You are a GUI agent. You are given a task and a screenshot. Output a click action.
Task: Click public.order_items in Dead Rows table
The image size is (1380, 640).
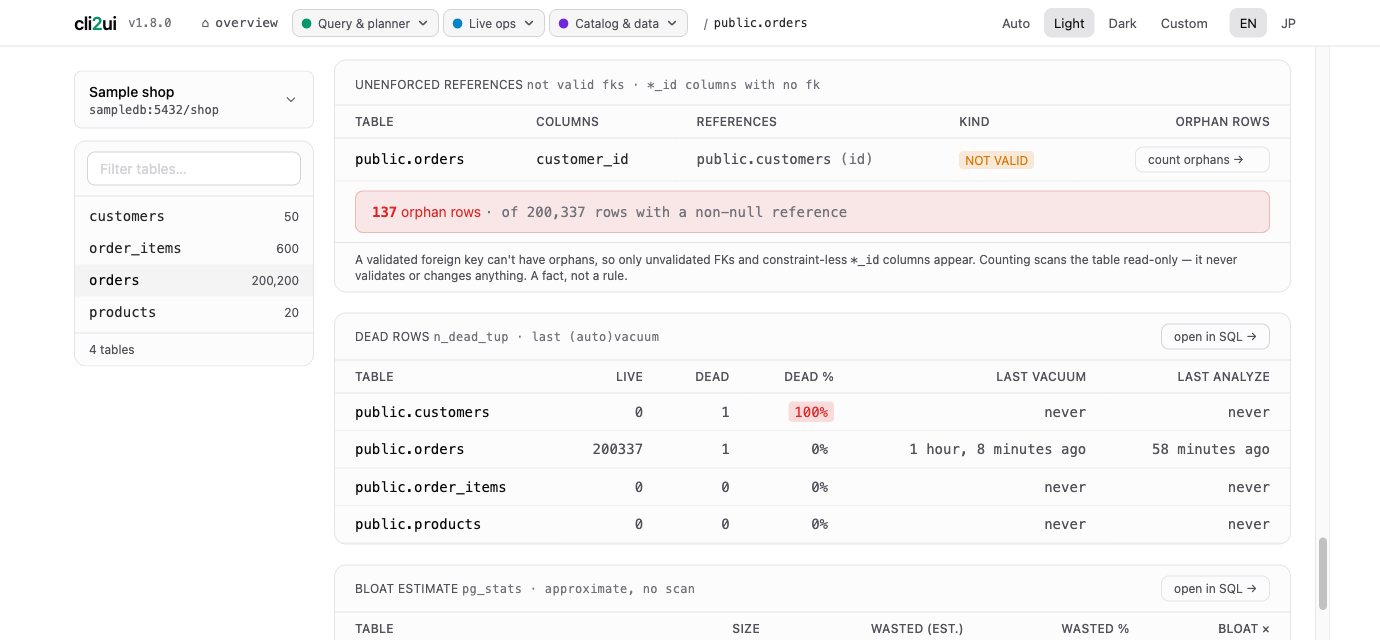pyautogui.click(x=430, y=487)
